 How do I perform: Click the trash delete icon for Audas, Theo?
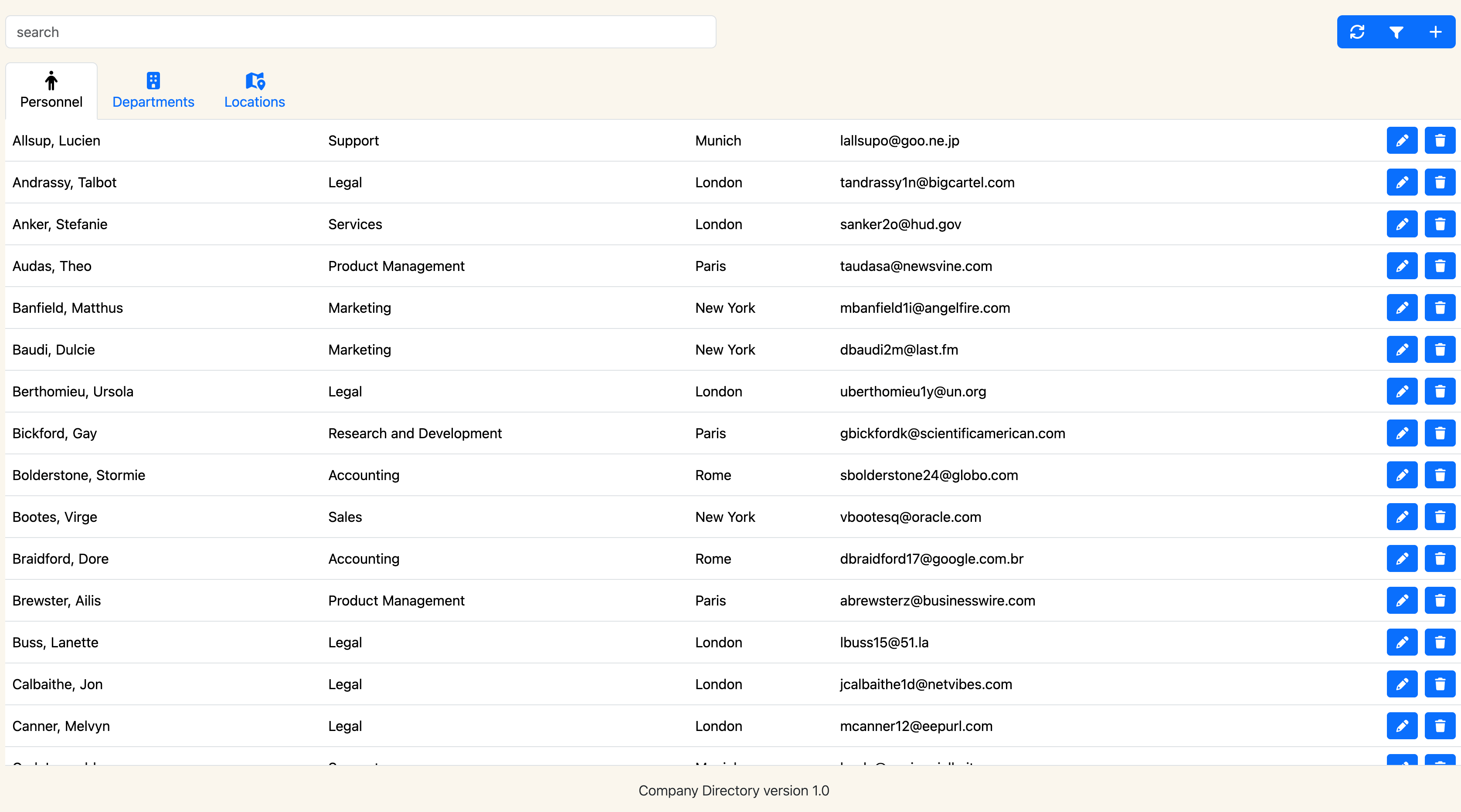(x=1440, y=265)
